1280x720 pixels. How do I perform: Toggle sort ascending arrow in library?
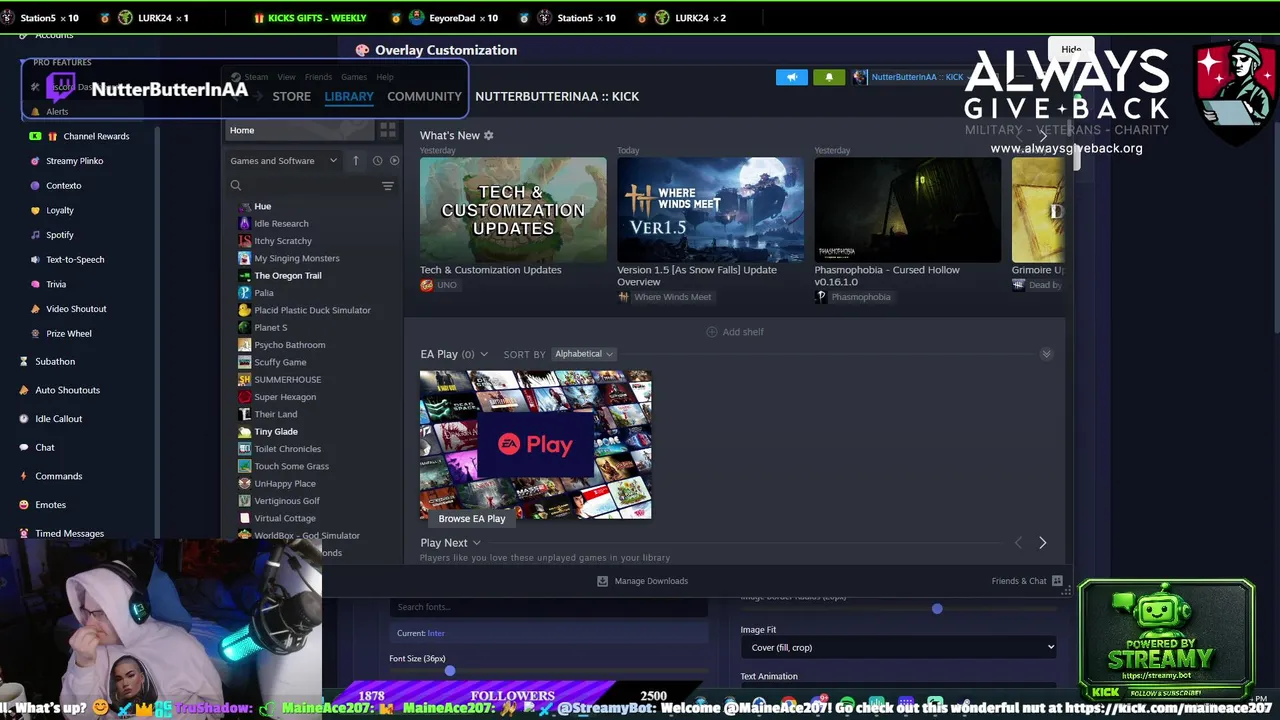(x=355, y=160)
